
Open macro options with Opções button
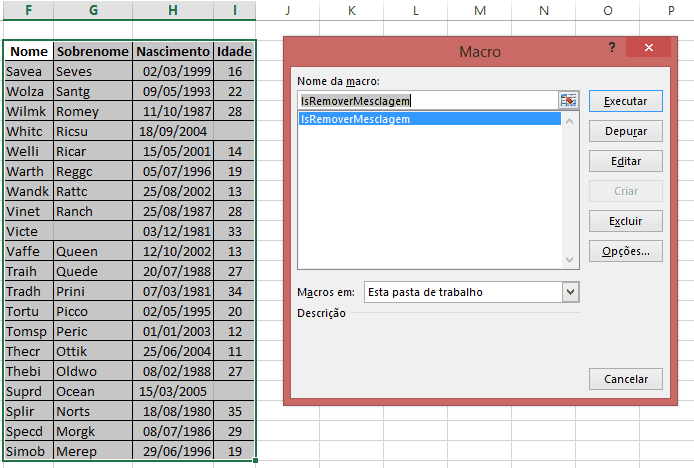625,251
